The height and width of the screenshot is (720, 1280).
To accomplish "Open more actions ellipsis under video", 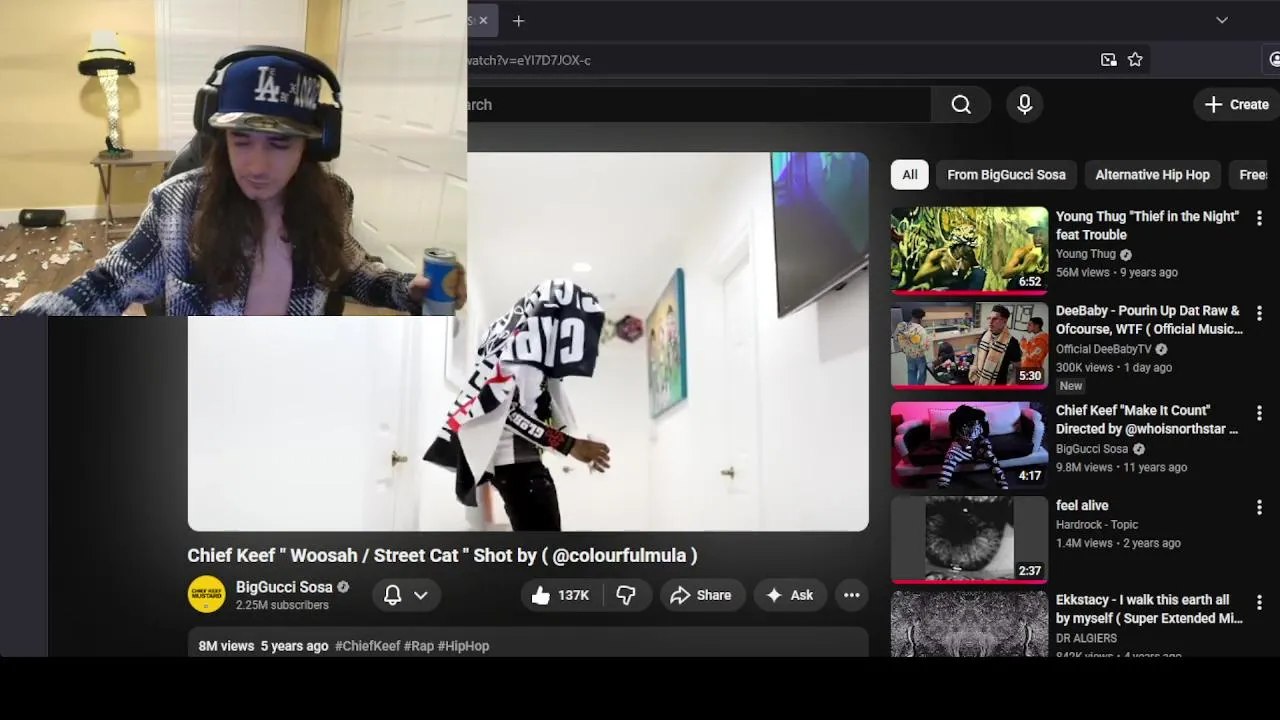I will pyautogui.click(x=851, y=595).
